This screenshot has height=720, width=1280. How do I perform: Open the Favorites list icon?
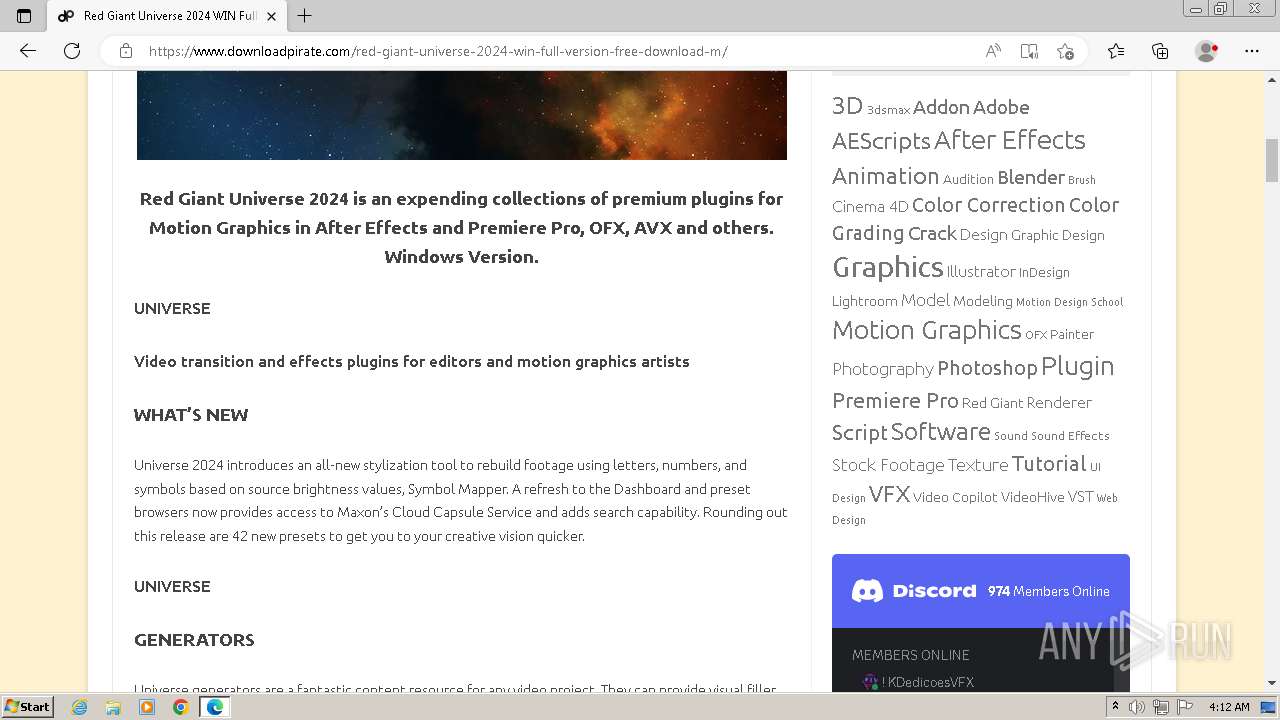coord(1116,51)
